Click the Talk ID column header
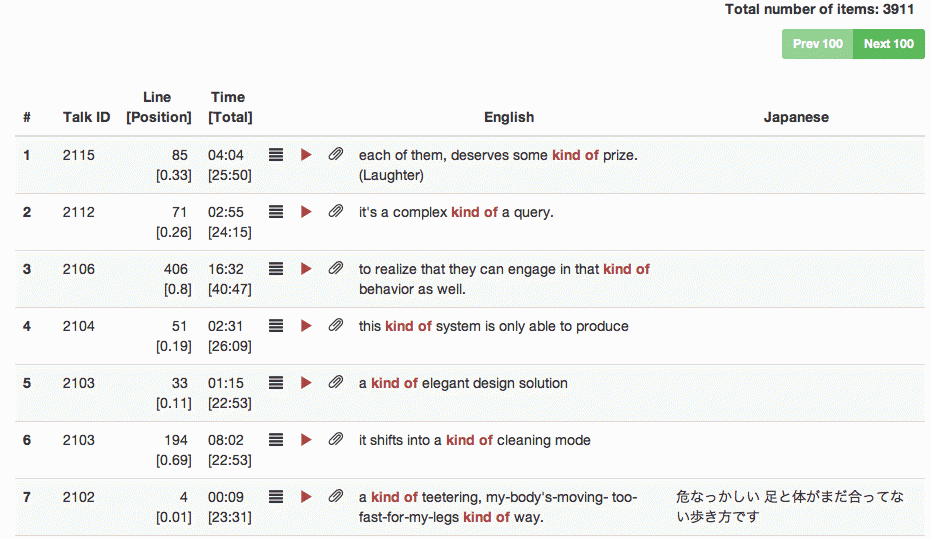This screenshot has width=931, height=539. [86, 117]
